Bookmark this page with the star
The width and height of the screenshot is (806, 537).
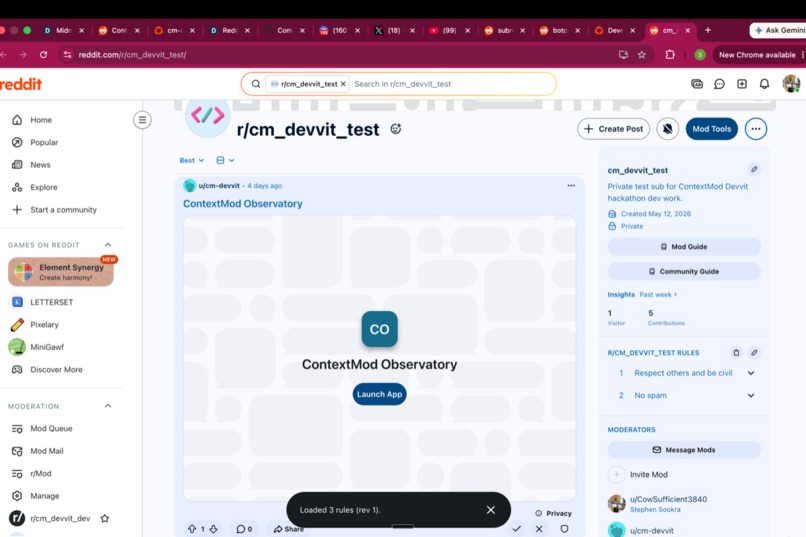pyautogui.click(x=642, y=54)
